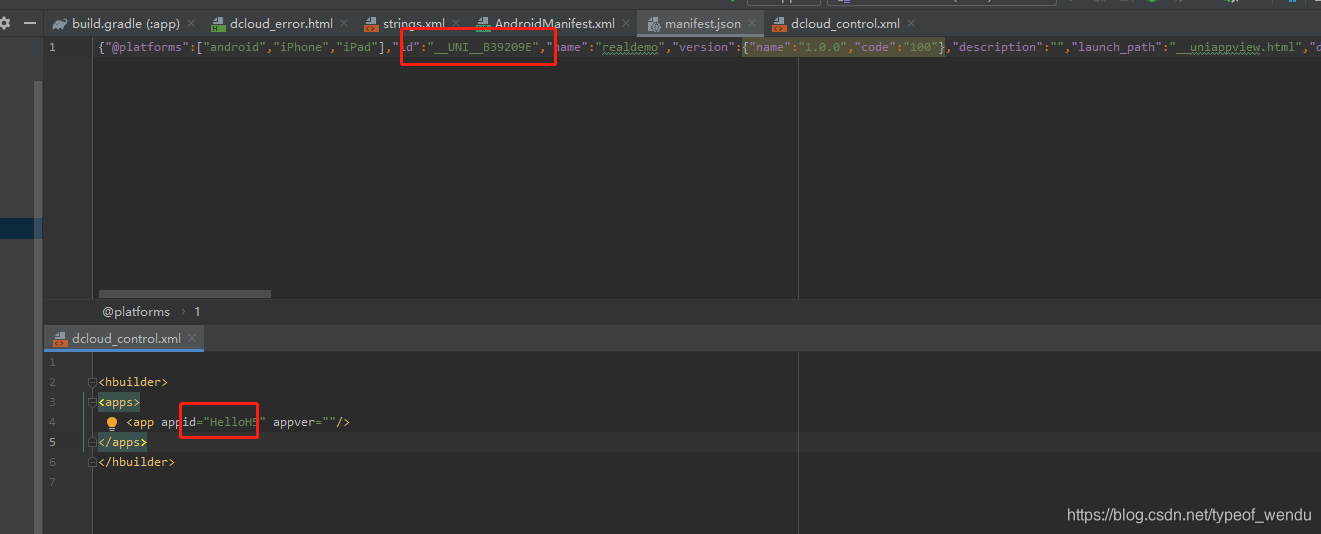Click fold marker at </apps> closing tag
This screenshot has height=534, width=1321.
(x=91, y=442)
